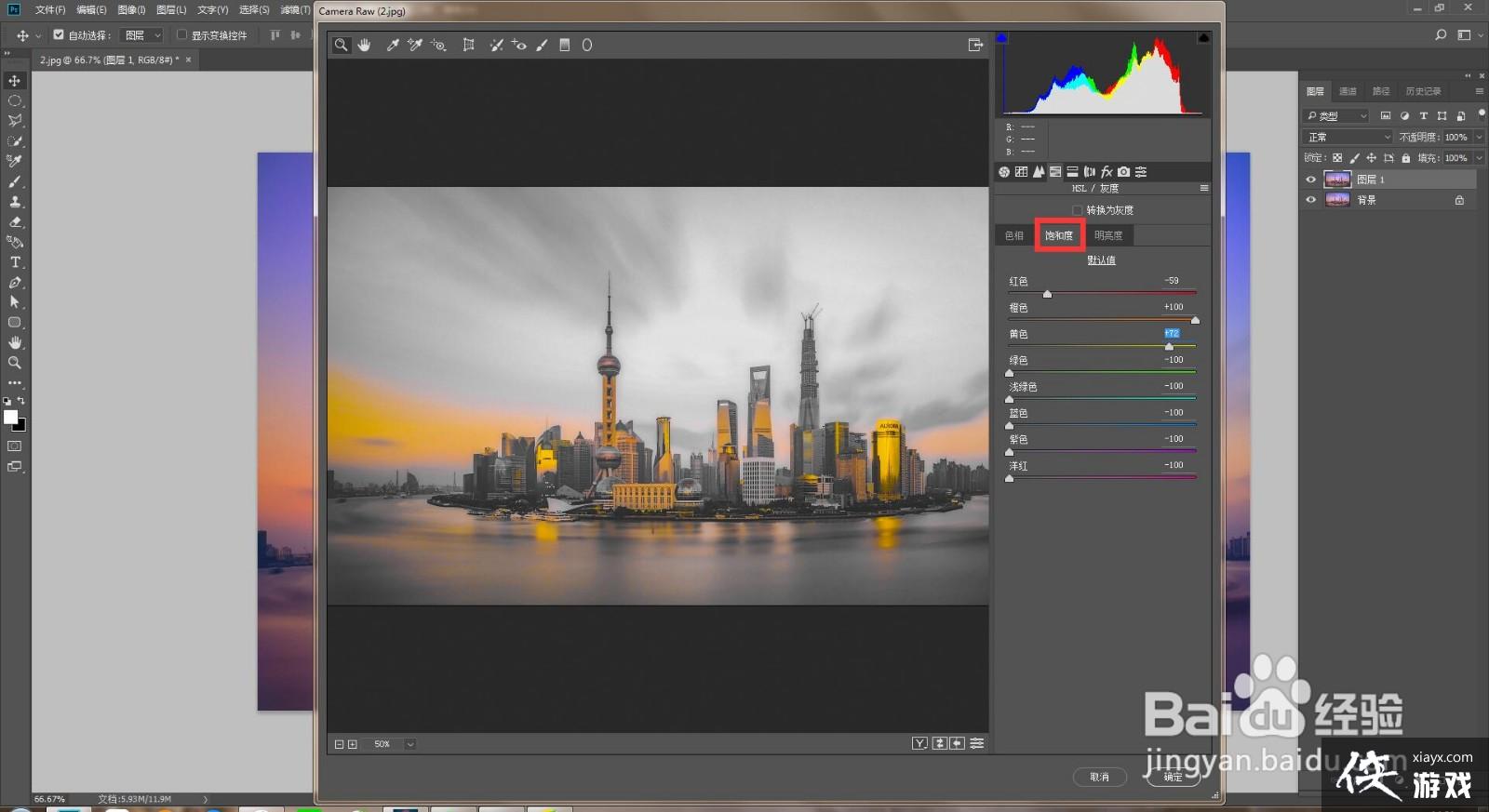Click the before/after Y preview button
Viewport: 1489px width, 812px height.
click(x=919, y=743)
